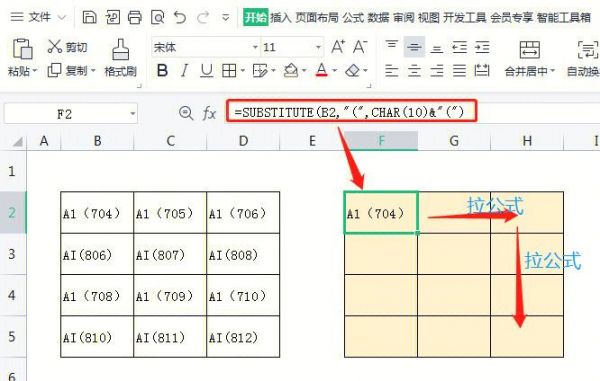600x381 pixels.
Task: Click the 合并居中 merge icon
Action: [530, 50]
